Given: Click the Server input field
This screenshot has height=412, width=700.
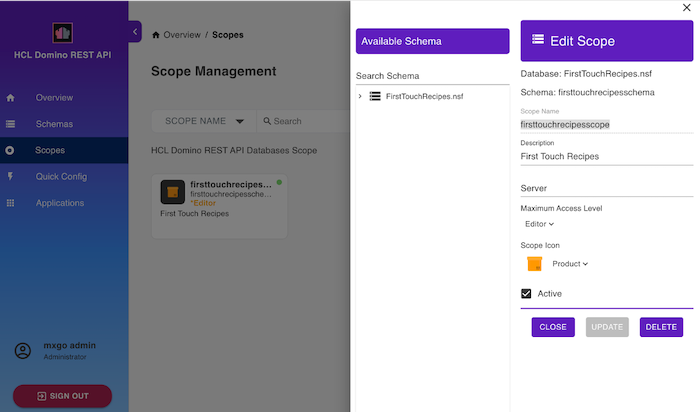Looking at the screenshot, I should coord(607,188).
